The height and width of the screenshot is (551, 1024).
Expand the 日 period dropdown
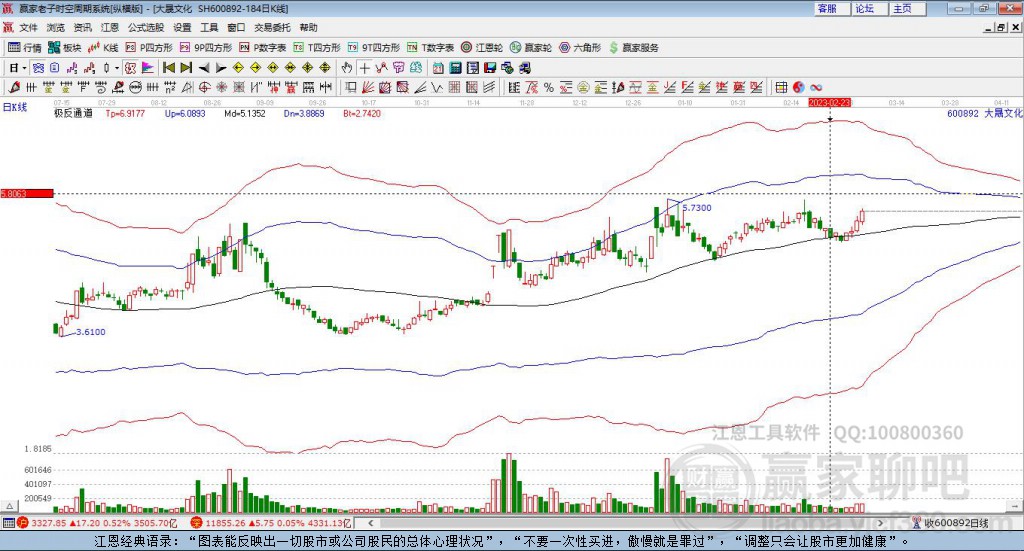[x=24, y=68]
